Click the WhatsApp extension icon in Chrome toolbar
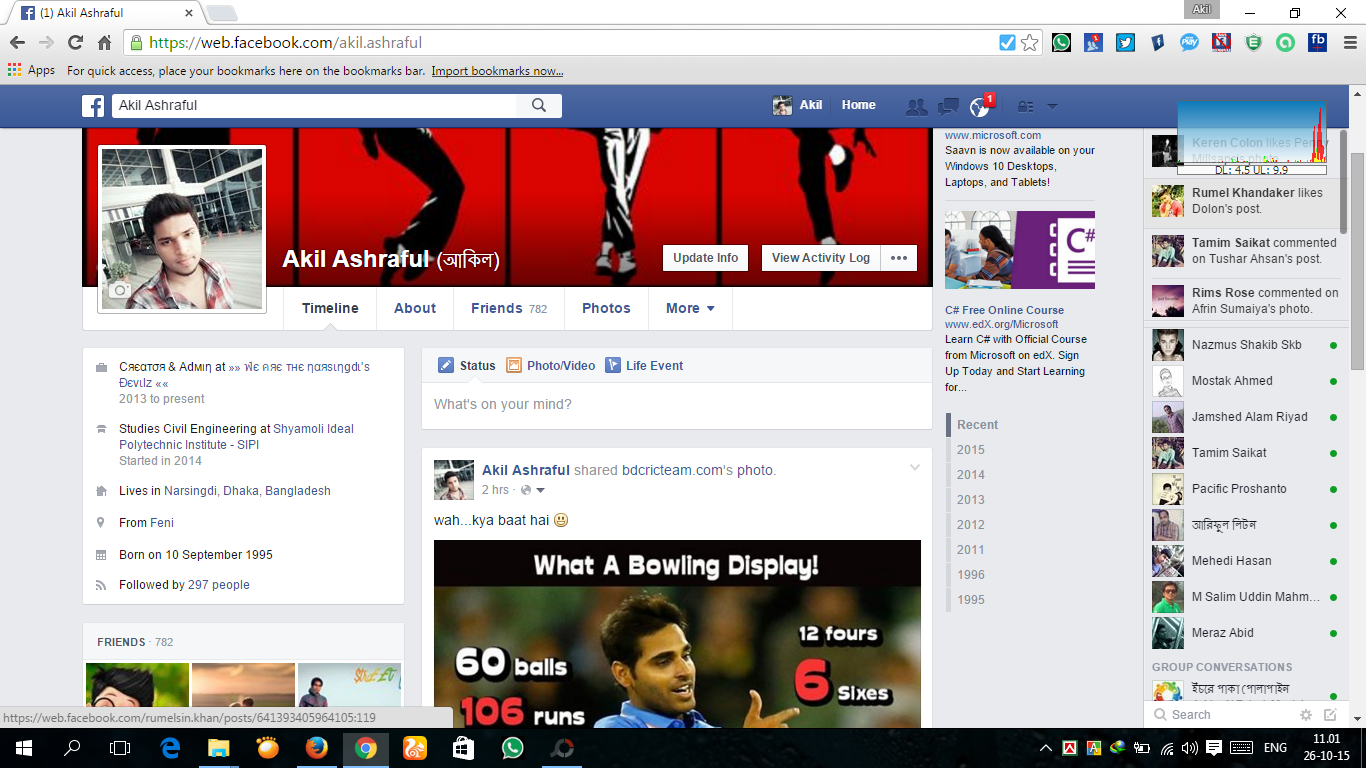This screenshot has height=768, width=1366. [x=1061, y=43]
